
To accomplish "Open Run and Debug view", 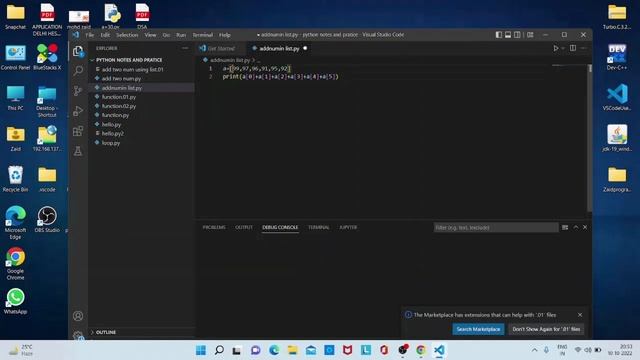I will [x=78, y=111].
